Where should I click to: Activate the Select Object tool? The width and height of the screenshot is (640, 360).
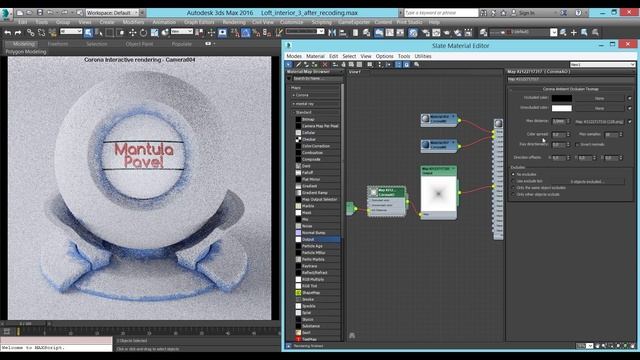89,32
